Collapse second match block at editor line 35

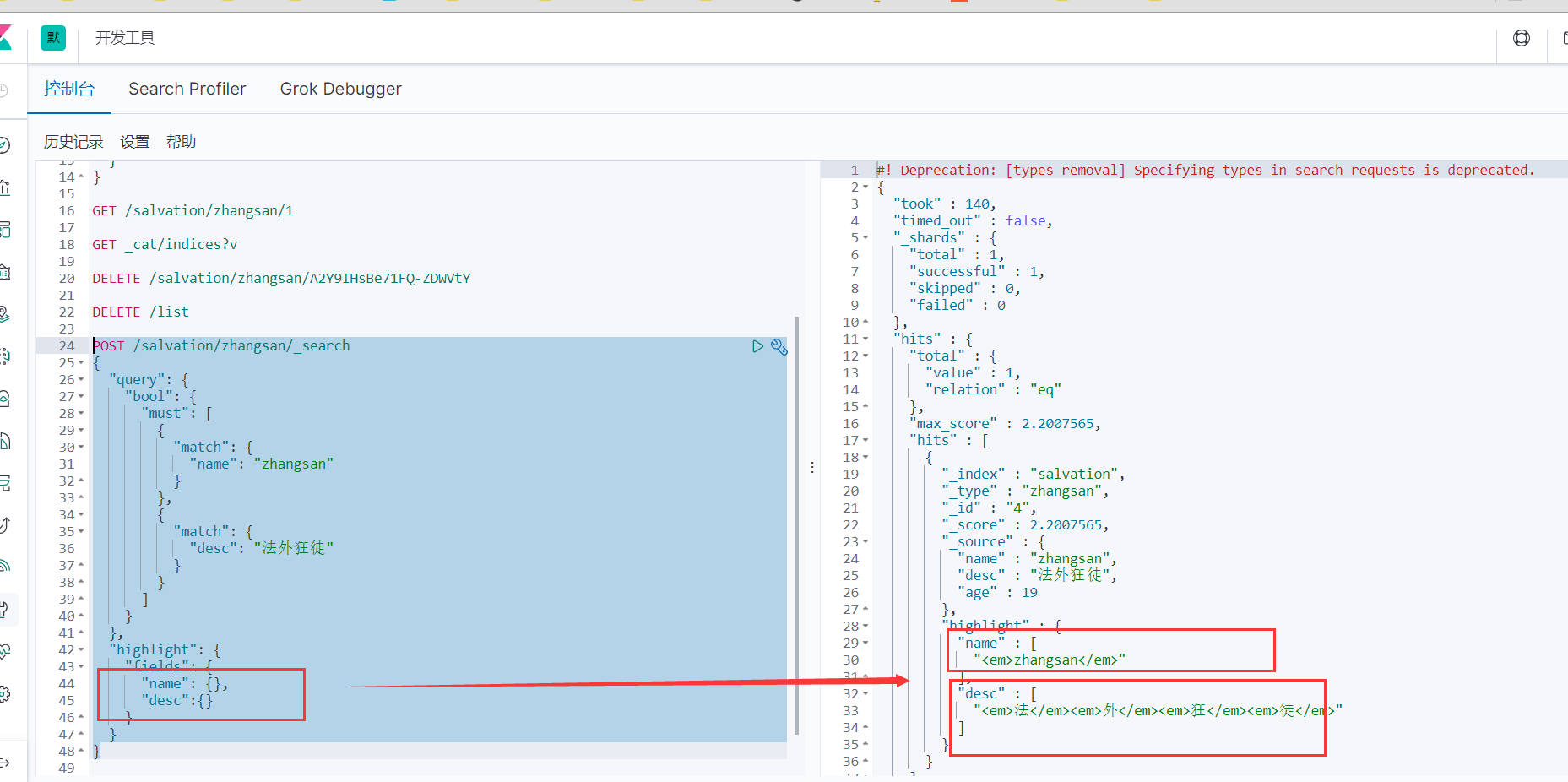coord(81,532)
